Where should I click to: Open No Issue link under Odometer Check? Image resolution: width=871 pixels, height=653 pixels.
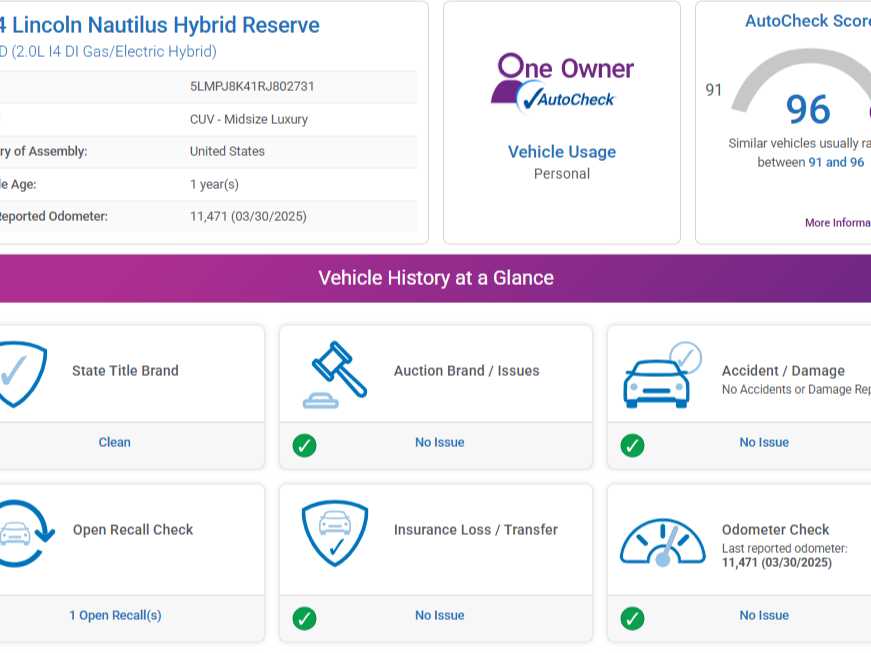tap(764, 615)
